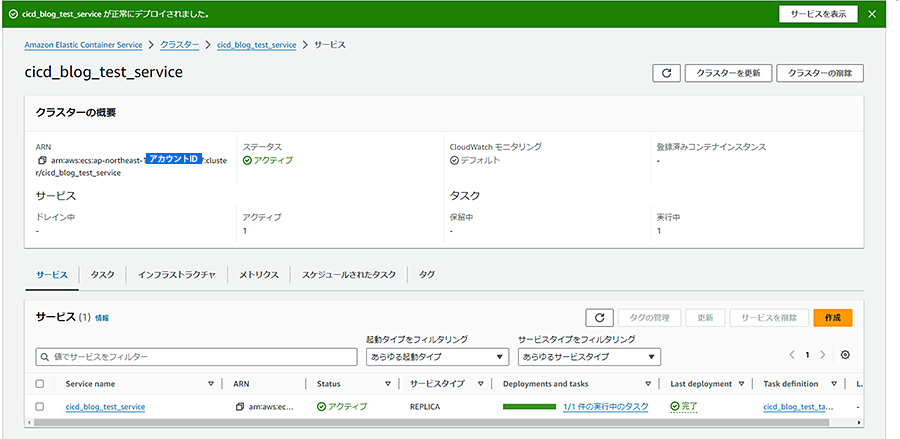Viewport: 900px width, 439px height.
Task: Dismiss the green success banner
Action: 872,14
